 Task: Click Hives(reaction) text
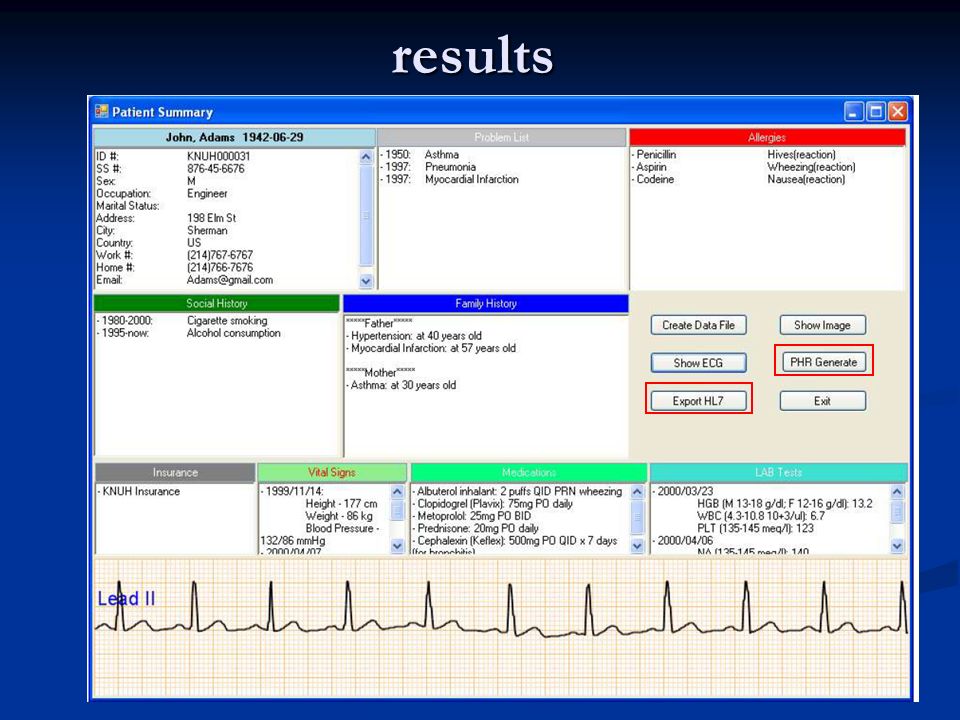(801, 154)
